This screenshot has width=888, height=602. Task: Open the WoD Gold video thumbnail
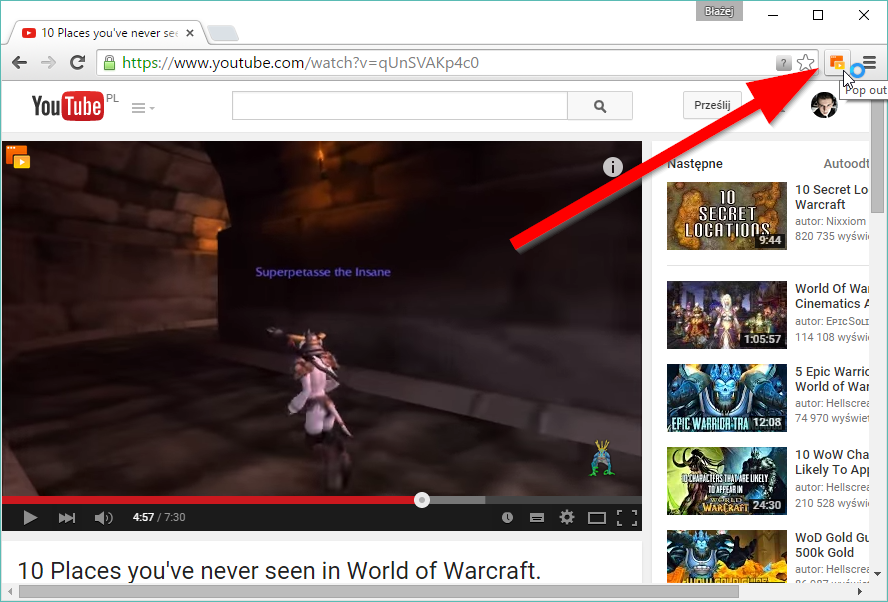pyautogui.click(x=727, y=557)
